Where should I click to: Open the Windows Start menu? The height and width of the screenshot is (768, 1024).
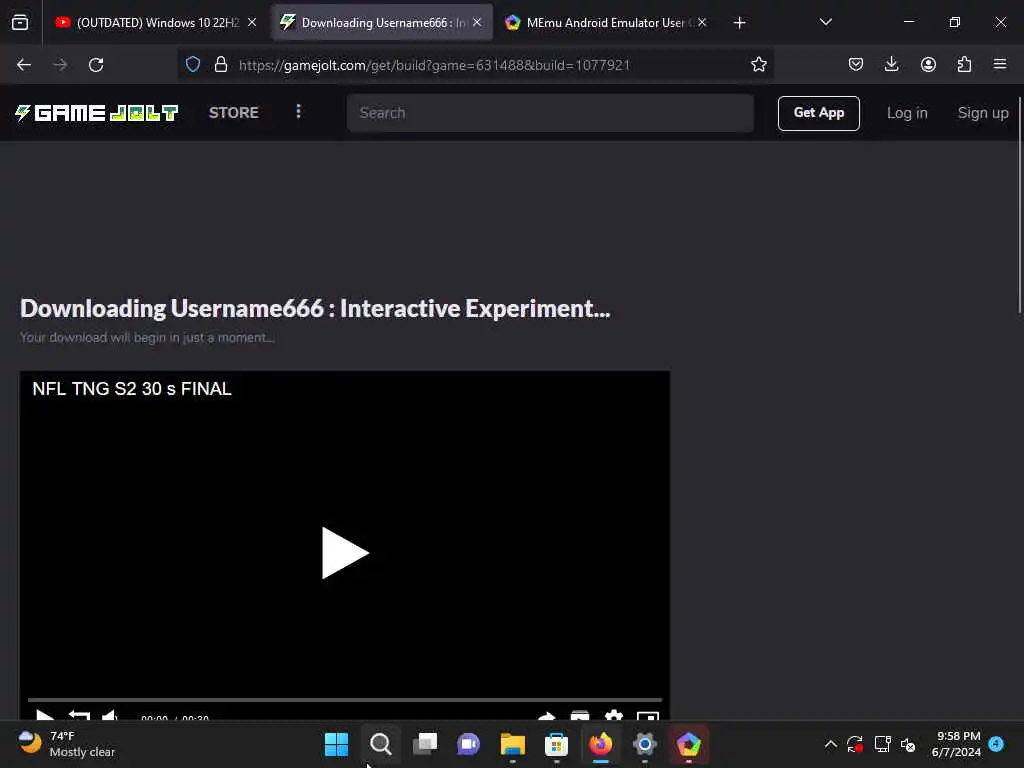[336, 744]
